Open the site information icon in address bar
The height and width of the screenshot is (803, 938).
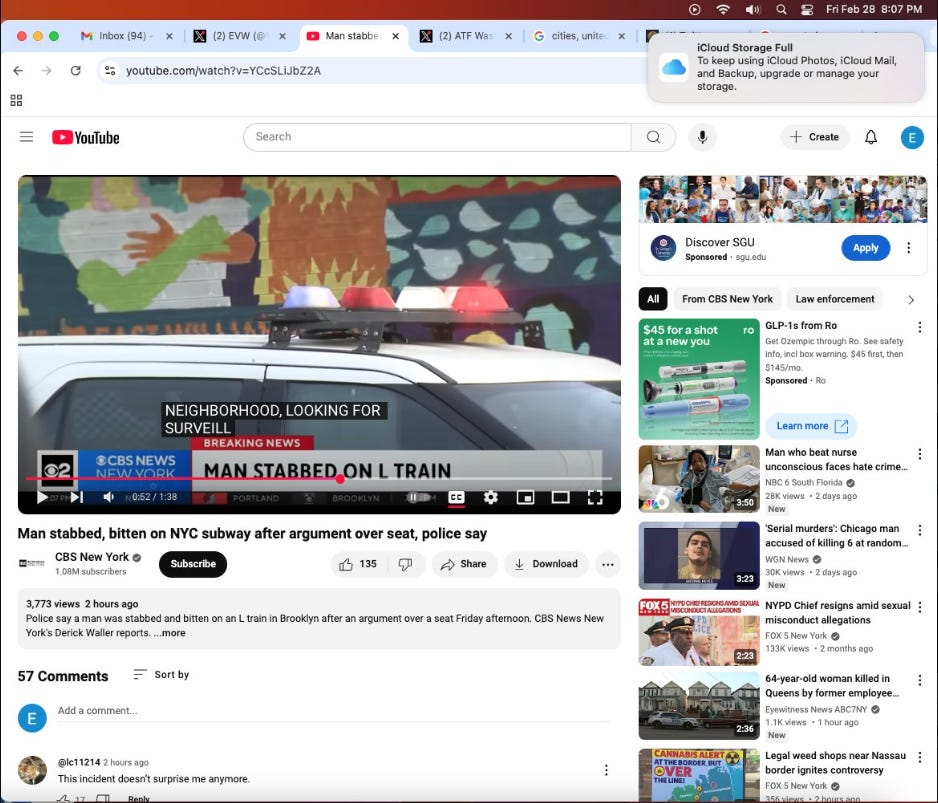coord(110,71)
